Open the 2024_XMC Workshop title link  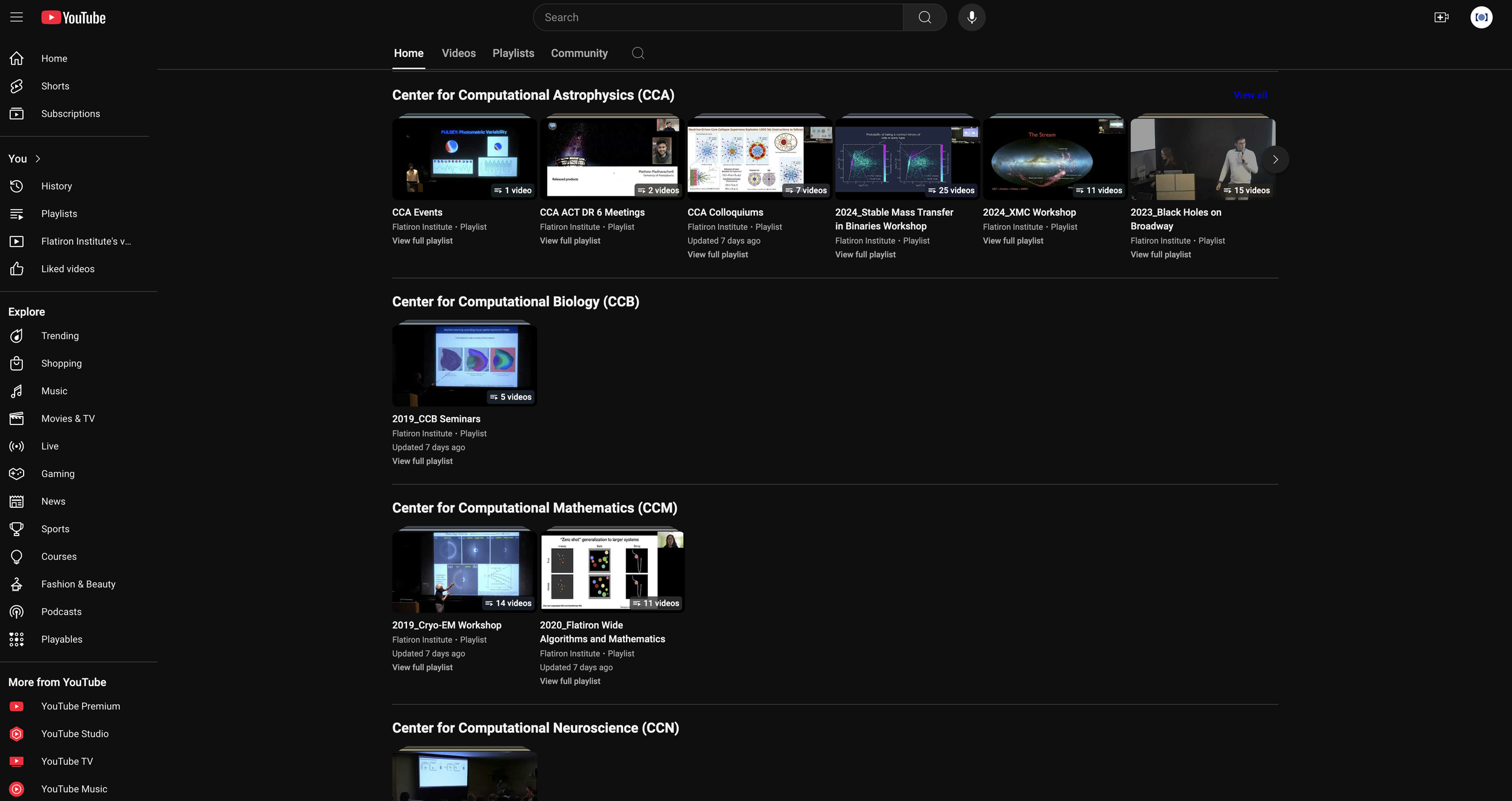coord(1029,212)
